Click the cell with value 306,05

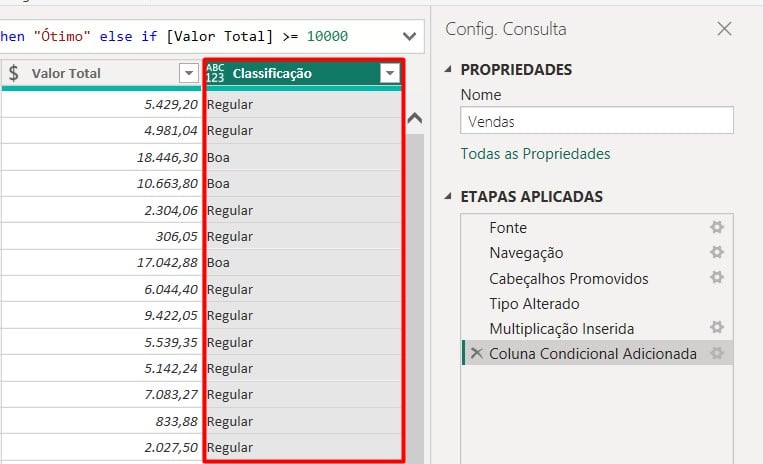click(x=101, y=236)
